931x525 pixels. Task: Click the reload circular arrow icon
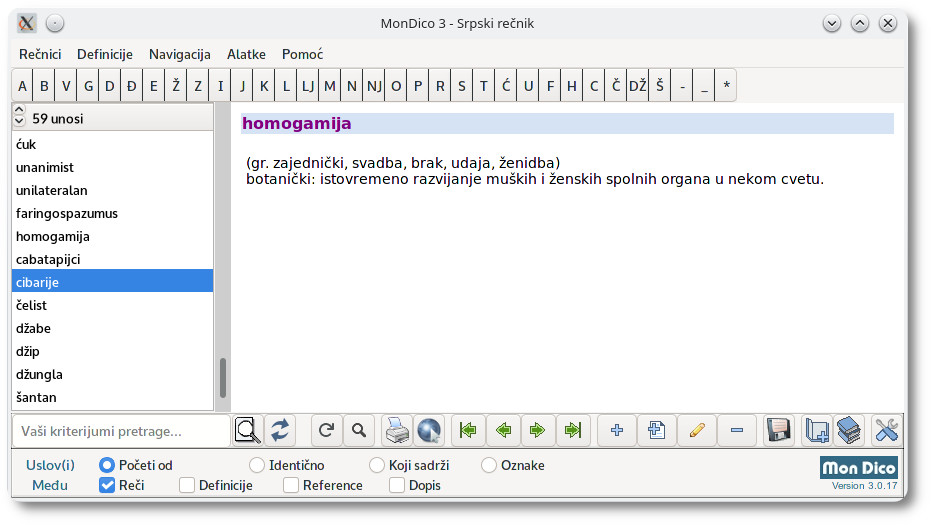click(326, 430)
